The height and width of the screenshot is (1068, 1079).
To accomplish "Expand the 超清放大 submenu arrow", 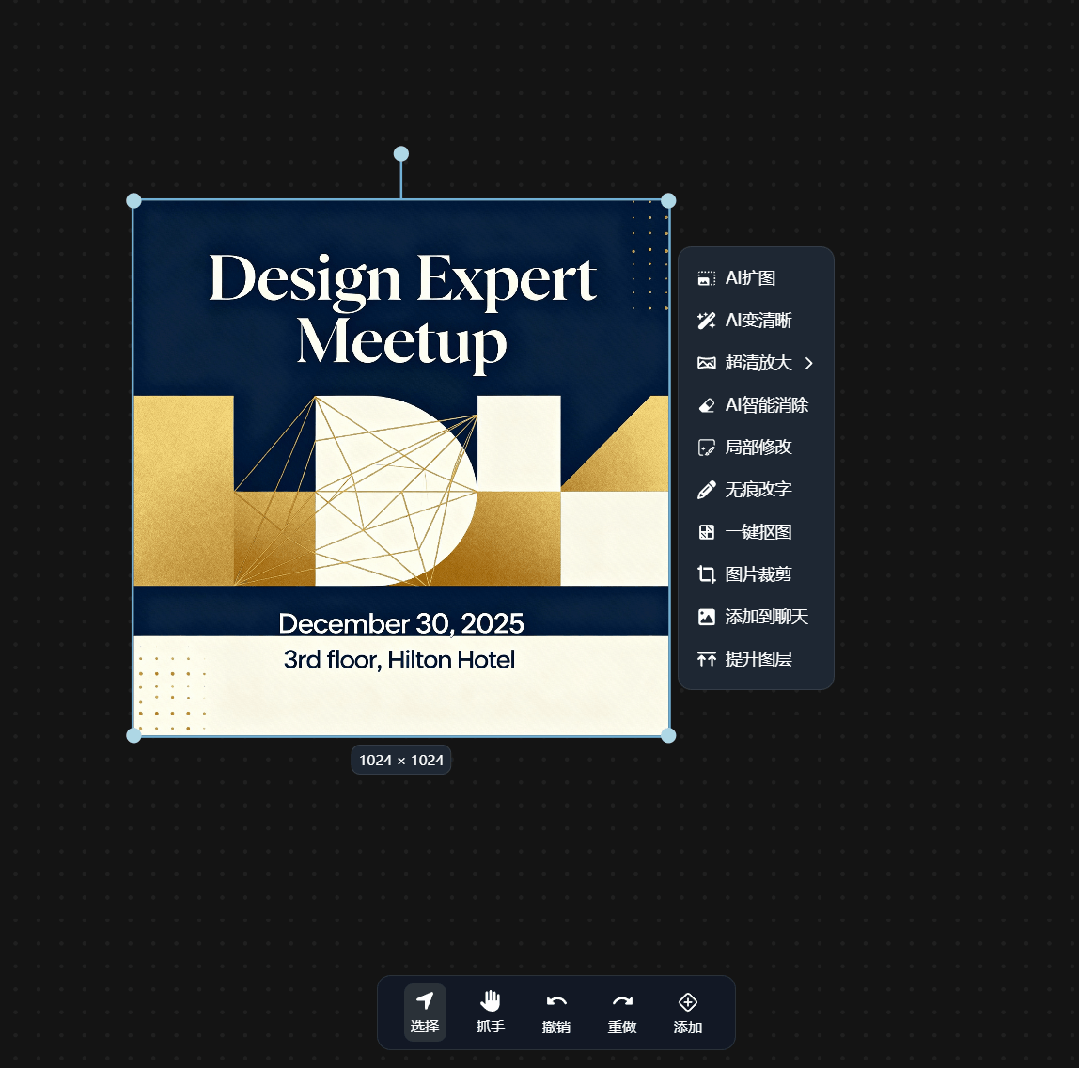I will pyautogui.click(x=810, y=363).
